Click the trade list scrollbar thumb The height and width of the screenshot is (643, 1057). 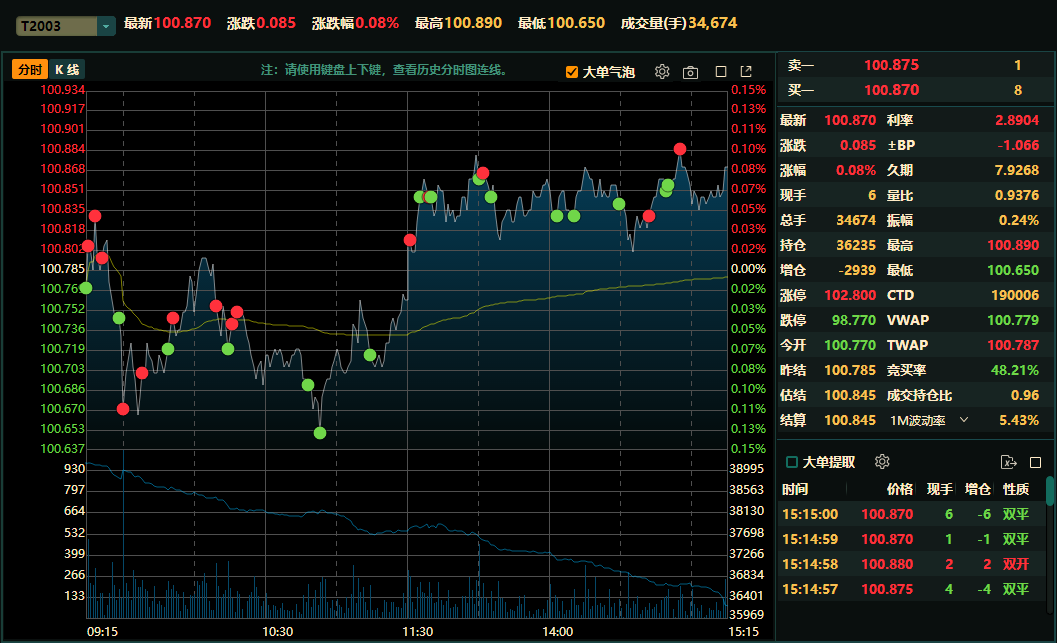pos(1050,491)
